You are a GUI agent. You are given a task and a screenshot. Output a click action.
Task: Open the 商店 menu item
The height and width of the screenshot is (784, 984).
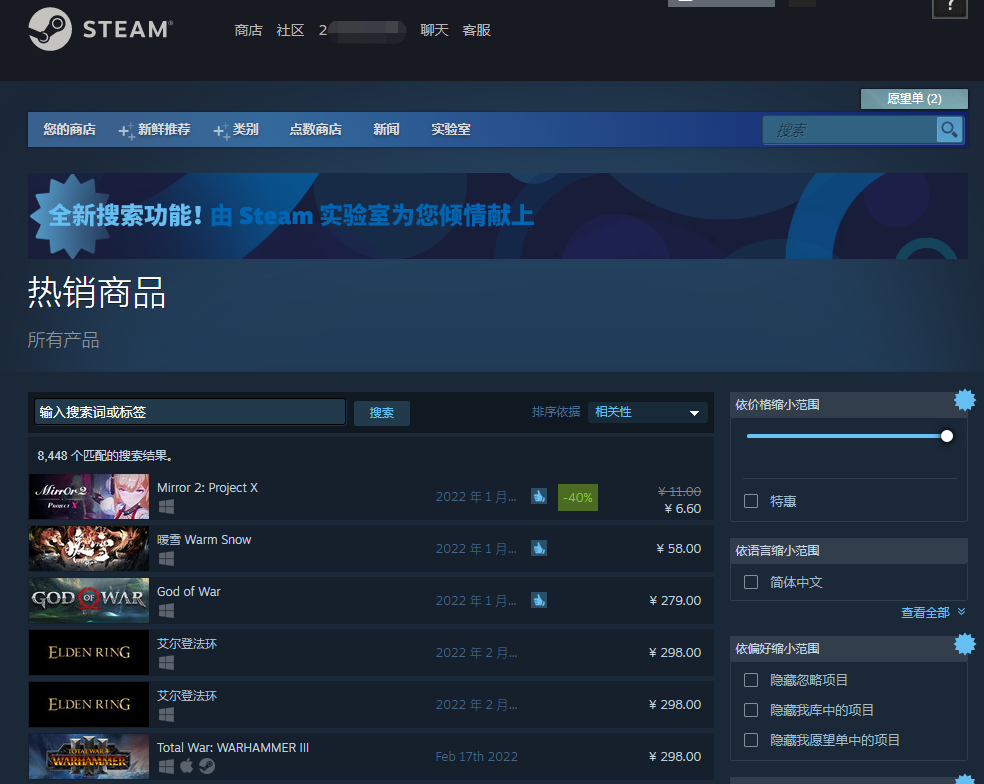[x=248, y=30]
